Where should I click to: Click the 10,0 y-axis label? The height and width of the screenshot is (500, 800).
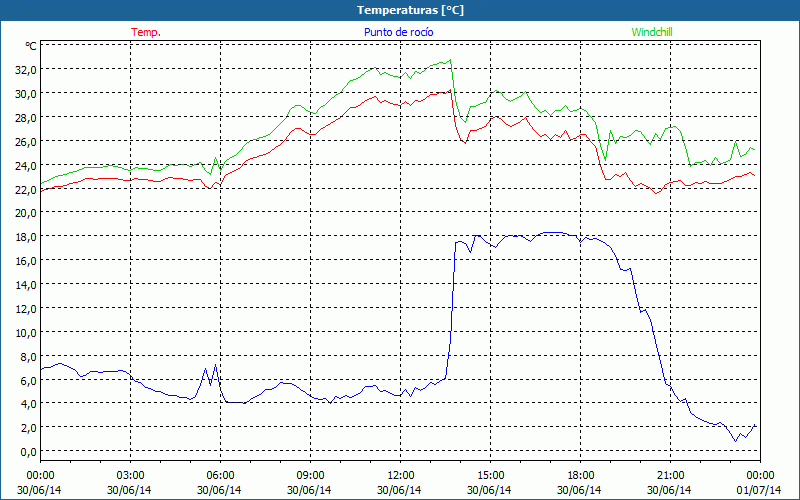click(26, 333)
